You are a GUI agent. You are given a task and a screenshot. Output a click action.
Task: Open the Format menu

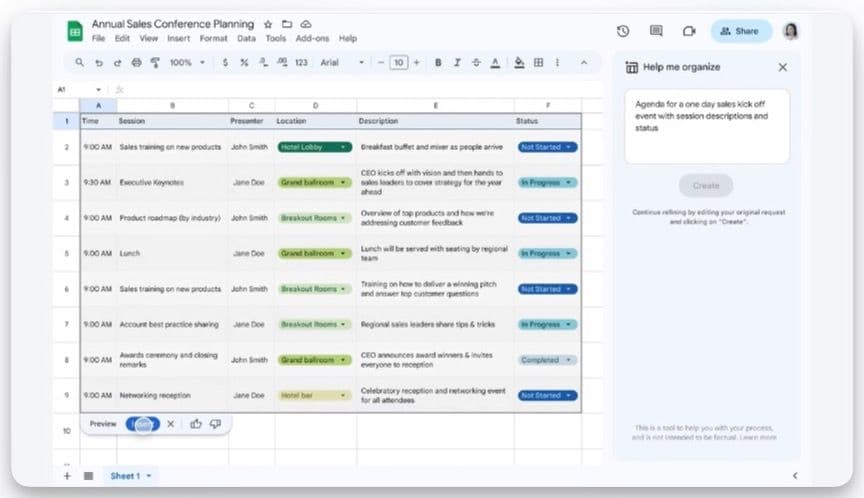[x=213, y=38]
